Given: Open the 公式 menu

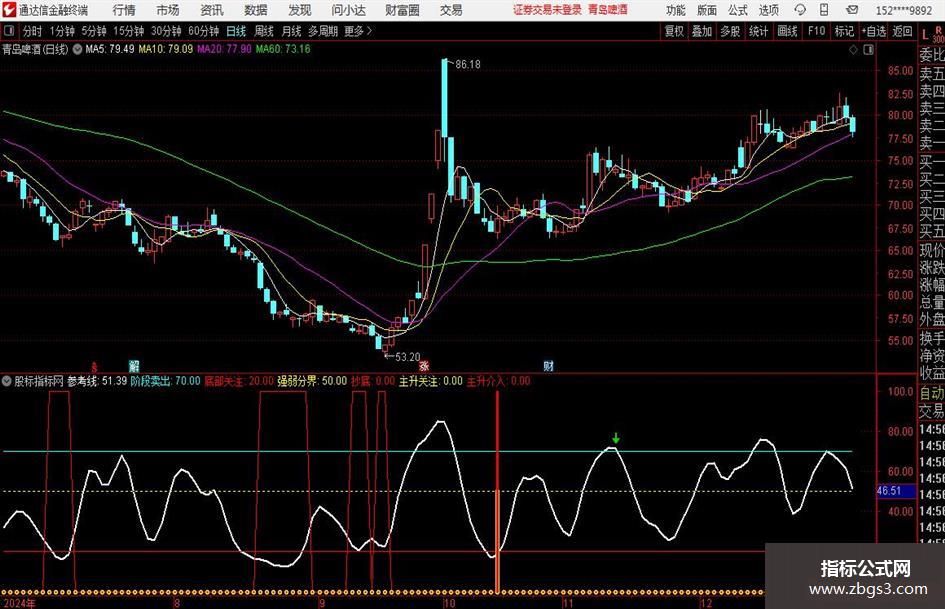Looking at the screenshot, I should coord(738,10).
